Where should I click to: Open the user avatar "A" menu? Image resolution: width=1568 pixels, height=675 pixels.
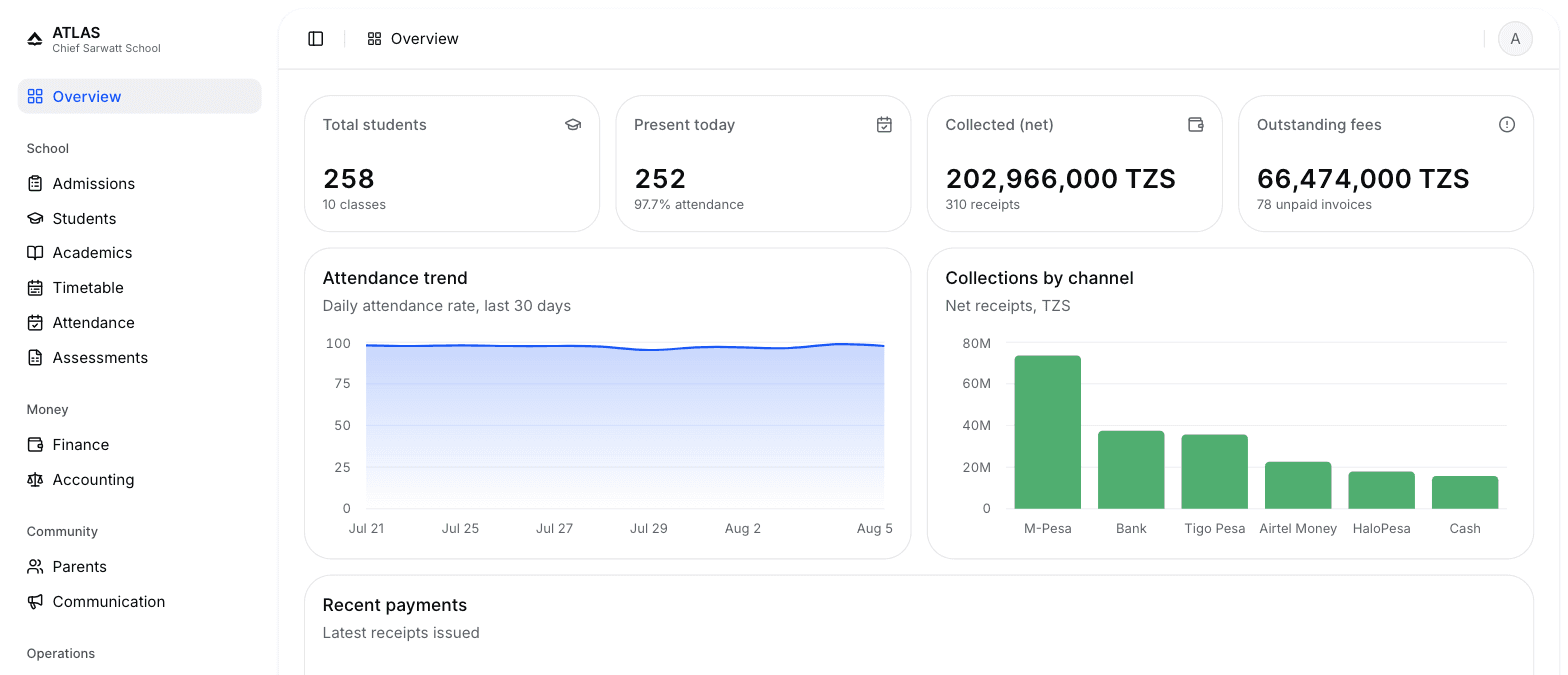pyautogui.click(x=1515, y=39)
